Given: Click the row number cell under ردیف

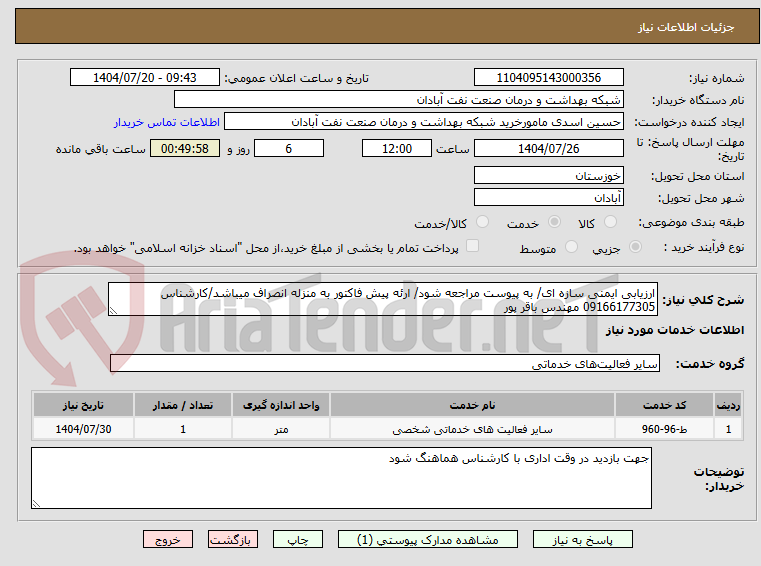Looking at the screenshot, I should click(728, 429).
